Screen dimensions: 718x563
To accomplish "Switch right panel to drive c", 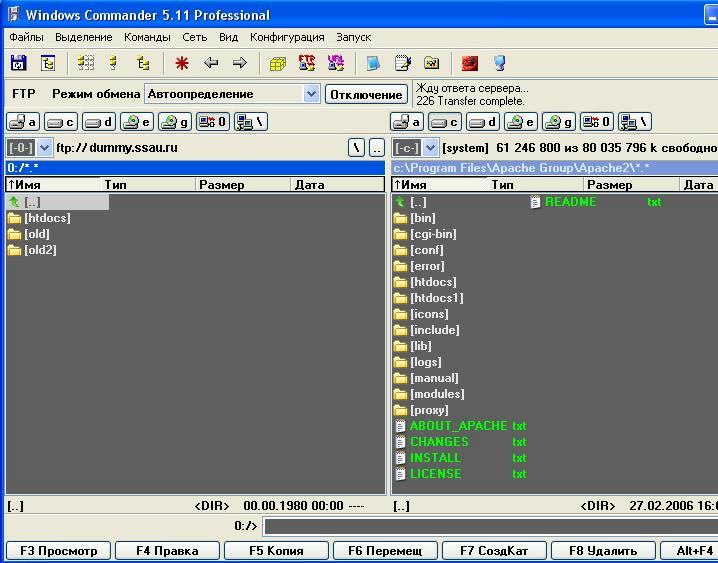I will (445, 122).
